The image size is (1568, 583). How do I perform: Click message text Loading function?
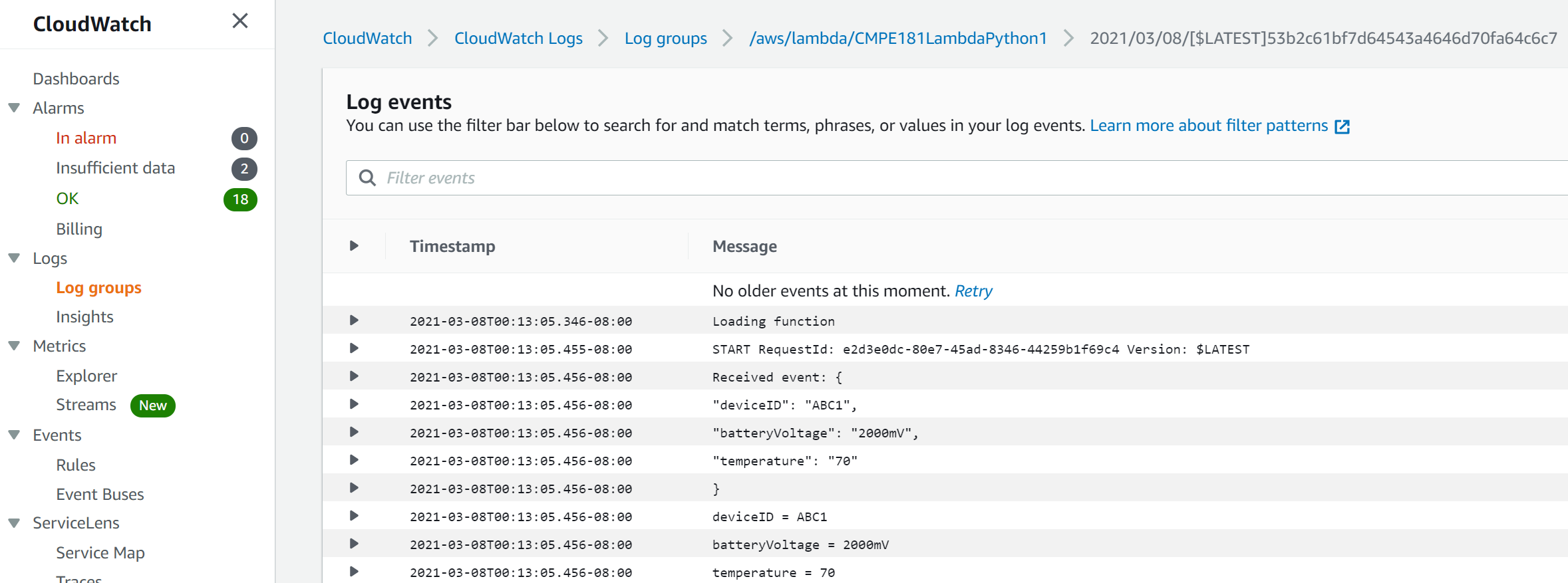(x=774, y=322)
